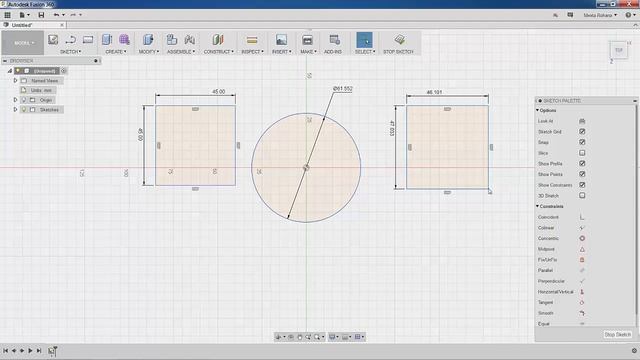Select the Concentric constraint icon
This screenshot has width=640, height=360.
tap(582, 238)
